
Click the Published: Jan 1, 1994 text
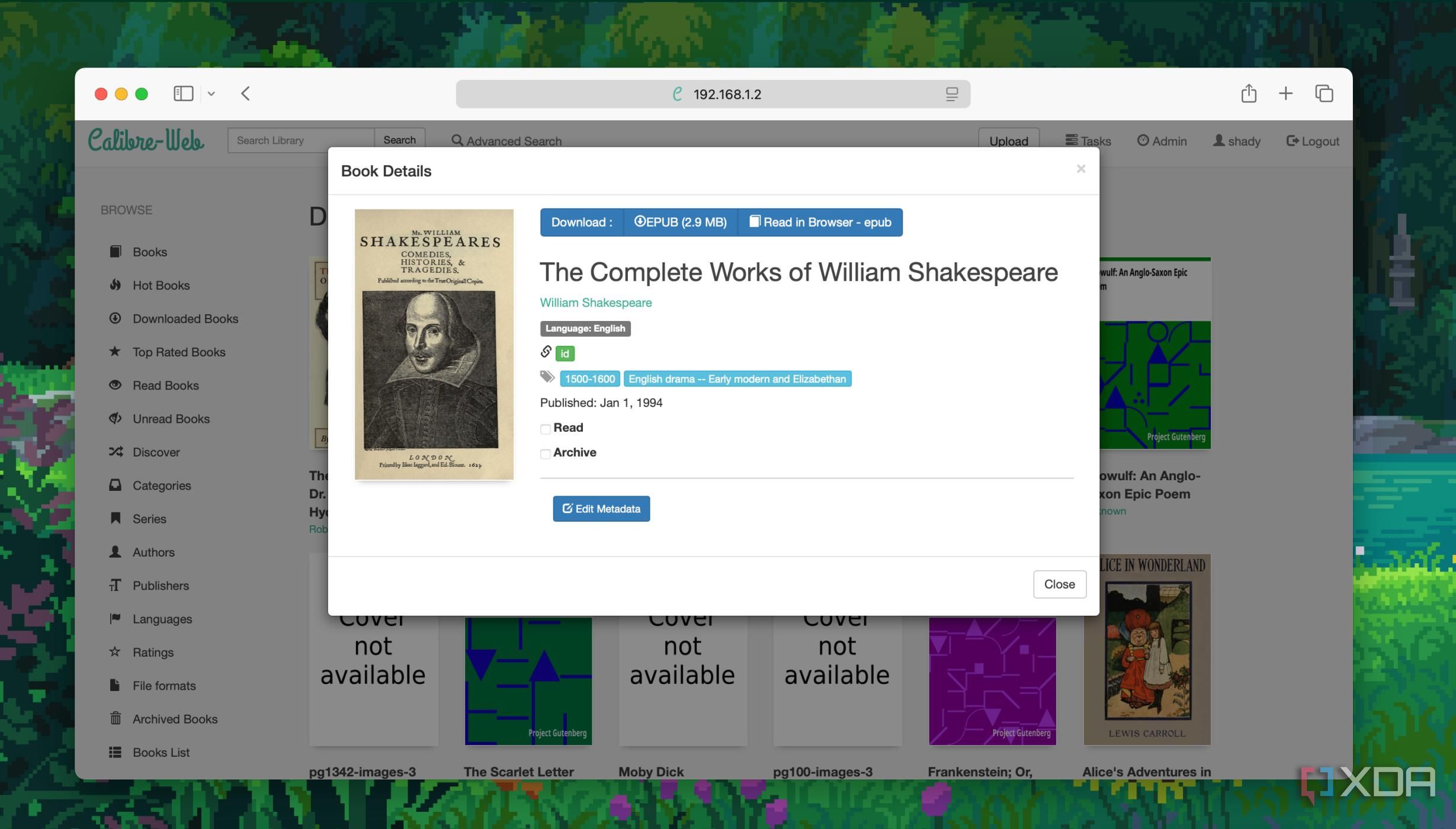click(x=601, y=403)
